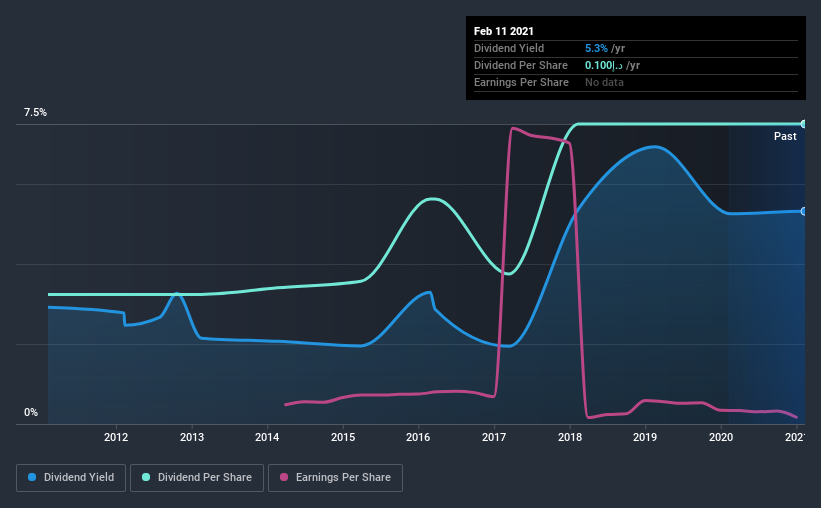
Task: Click the pink Earnings Per Share legend dot
Action: [284, 477]
